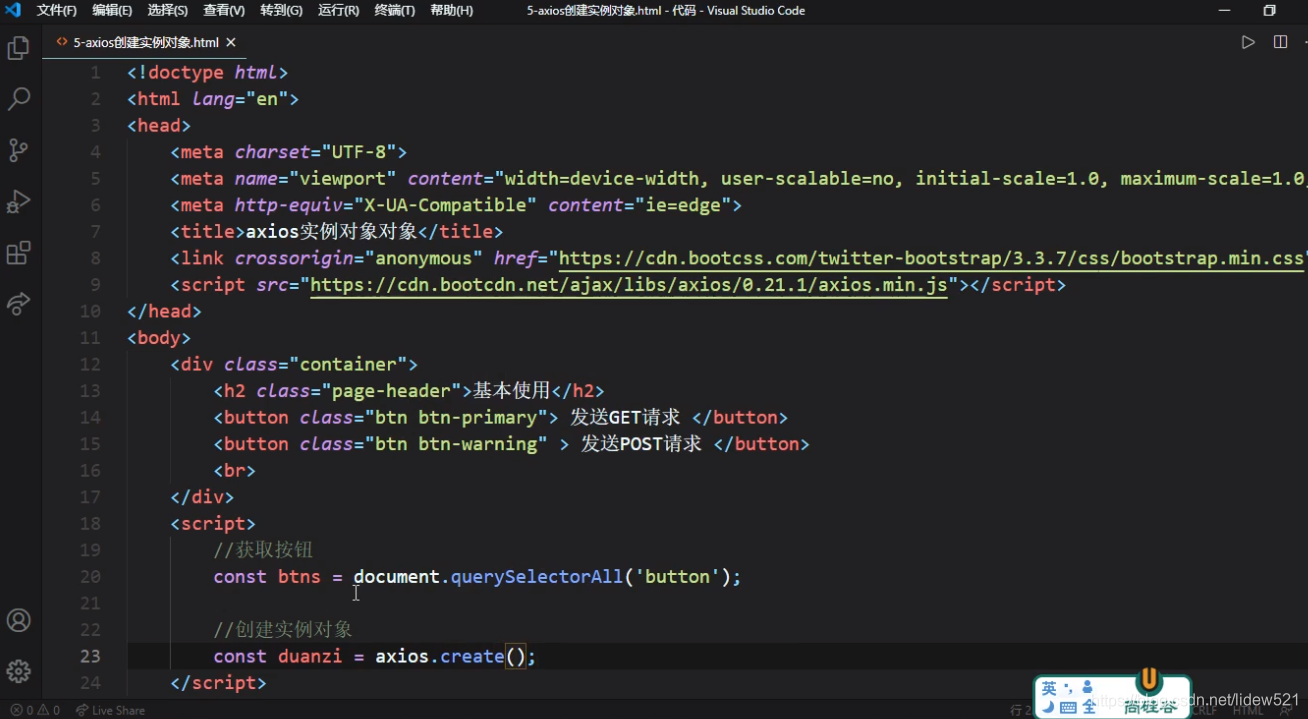
Task: Open the Explorer view in activity bar
Action: pyautogui.click(x=18, y=48)
